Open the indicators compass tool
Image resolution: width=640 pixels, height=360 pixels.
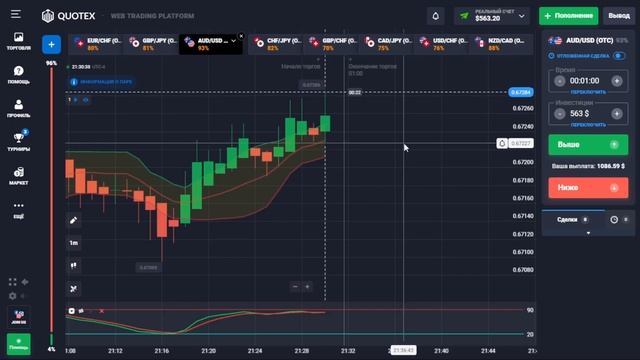coord(73,289)
